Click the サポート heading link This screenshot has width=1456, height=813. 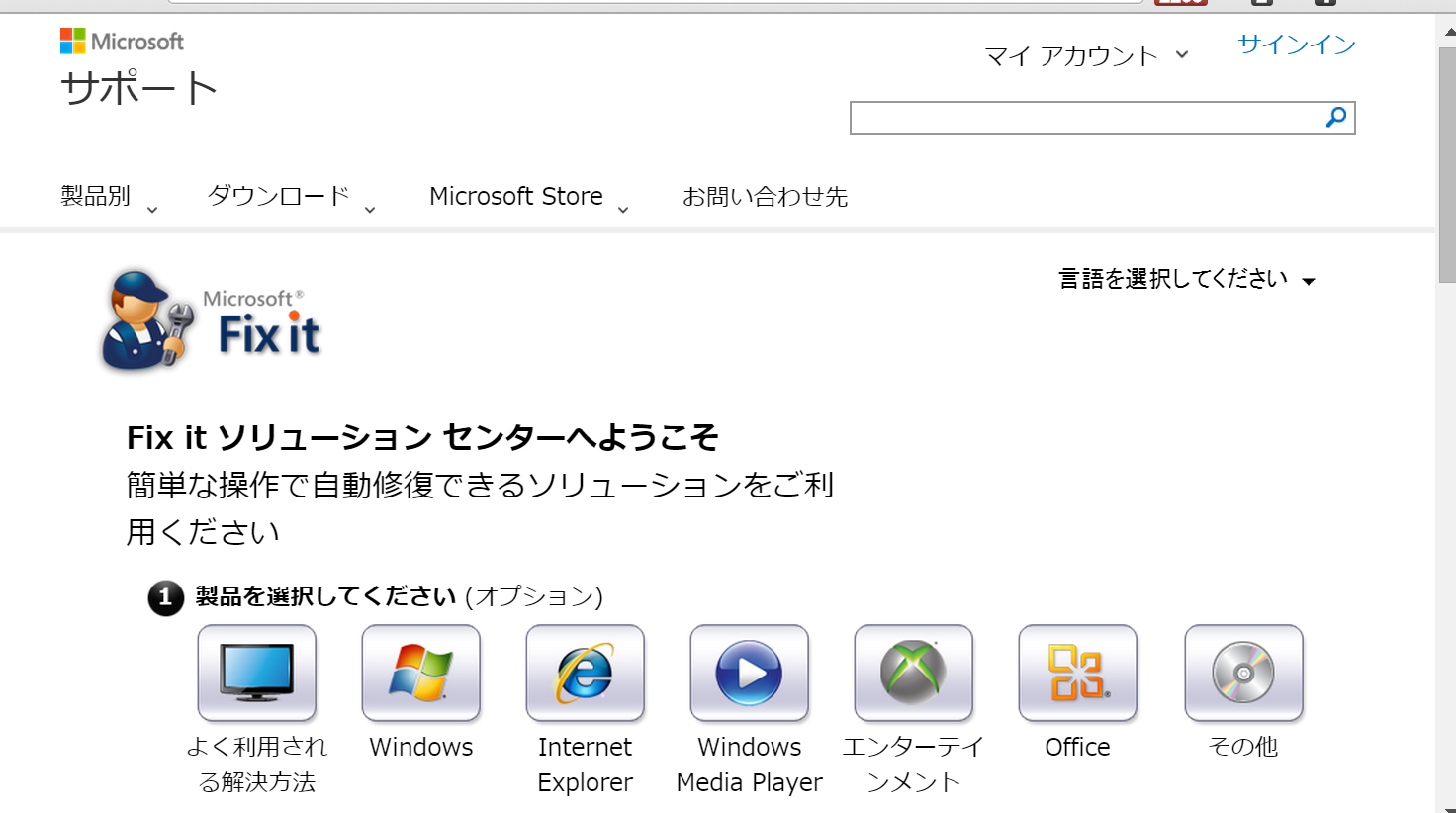click(x=138, y=89)
